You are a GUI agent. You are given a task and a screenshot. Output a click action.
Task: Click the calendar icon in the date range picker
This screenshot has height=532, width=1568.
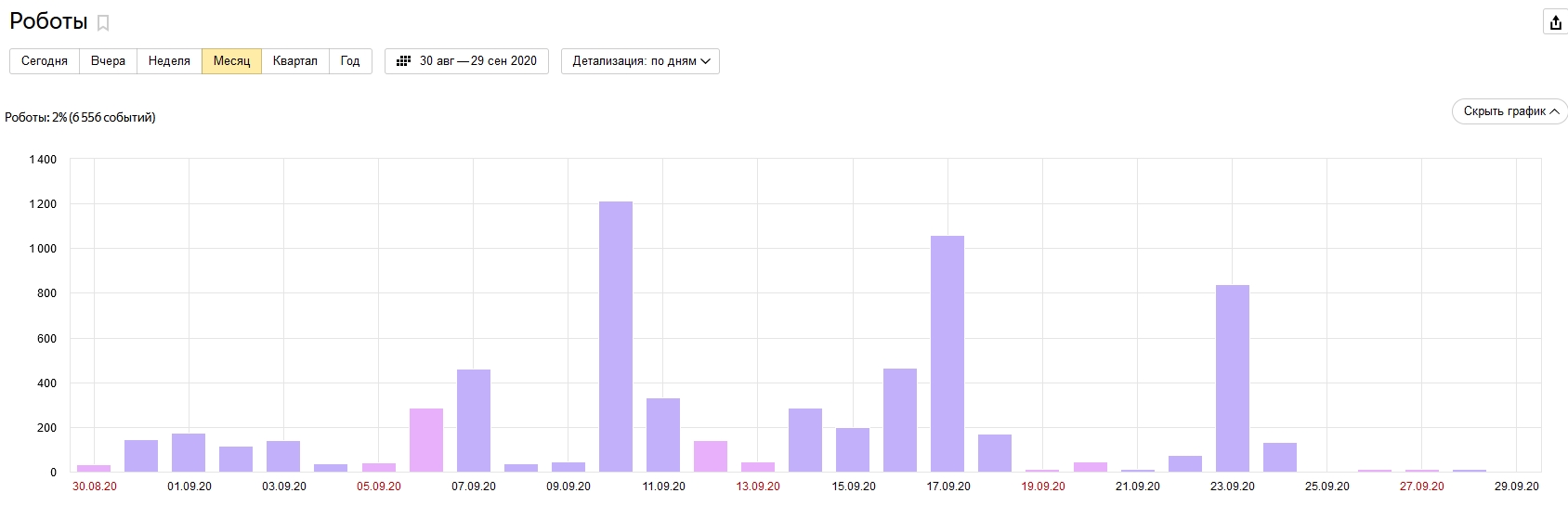click(x=403, y=61)
